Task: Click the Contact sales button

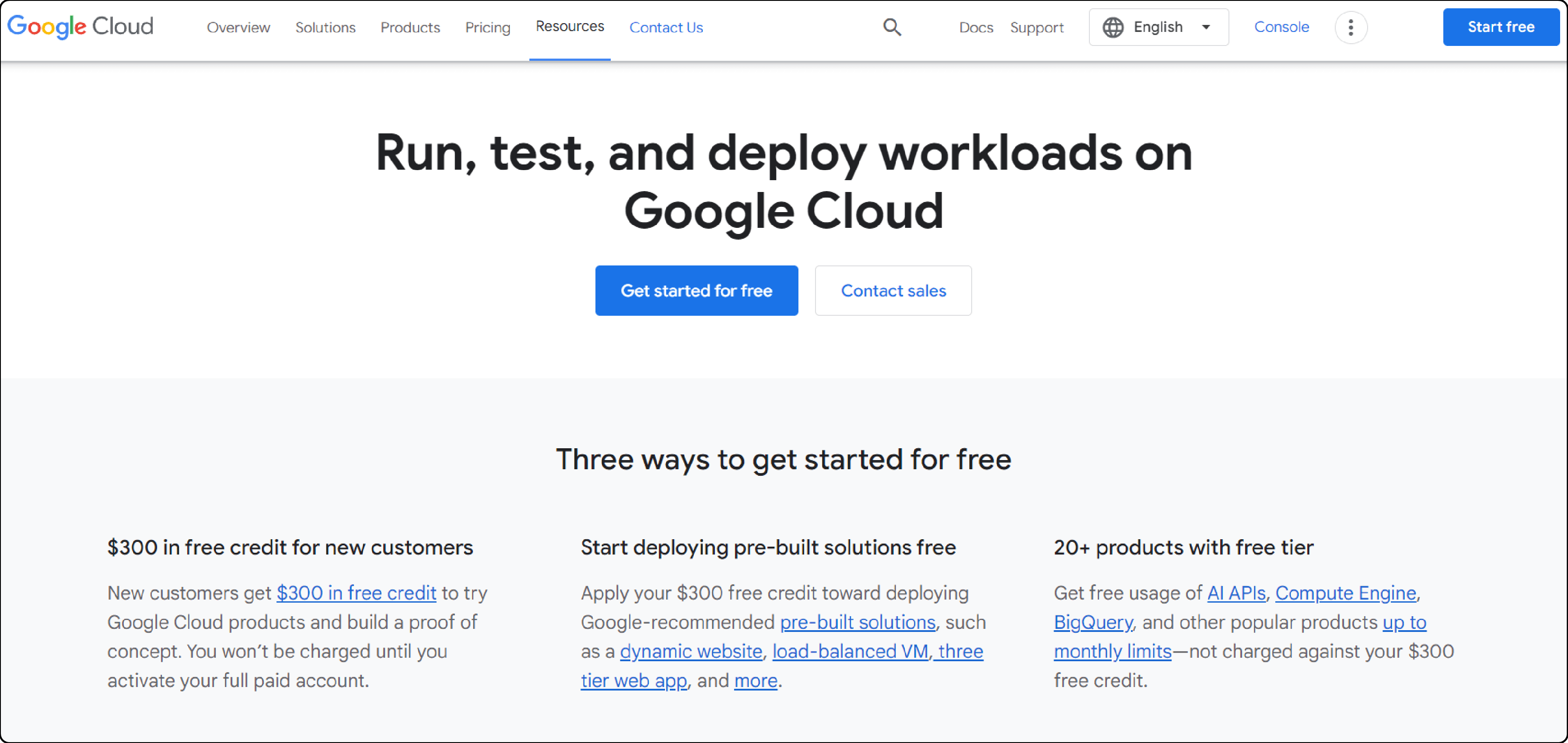Action: point(893,290)
